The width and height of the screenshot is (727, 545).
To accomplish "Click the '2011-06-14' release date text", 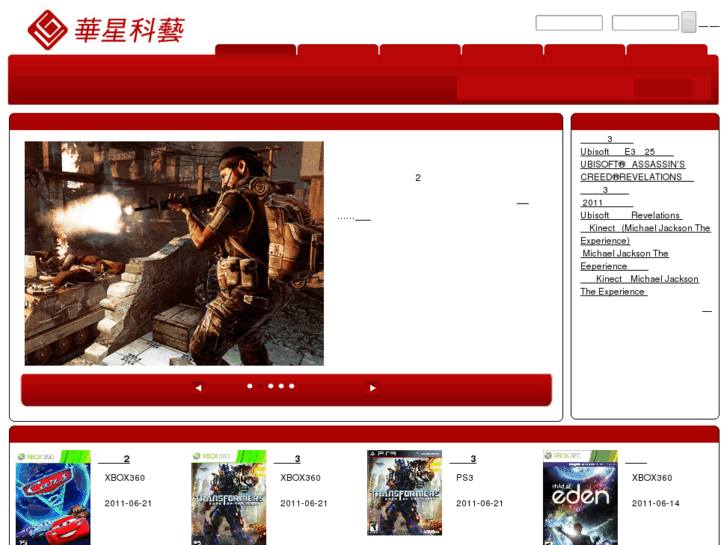I will (x=656, y=503).
